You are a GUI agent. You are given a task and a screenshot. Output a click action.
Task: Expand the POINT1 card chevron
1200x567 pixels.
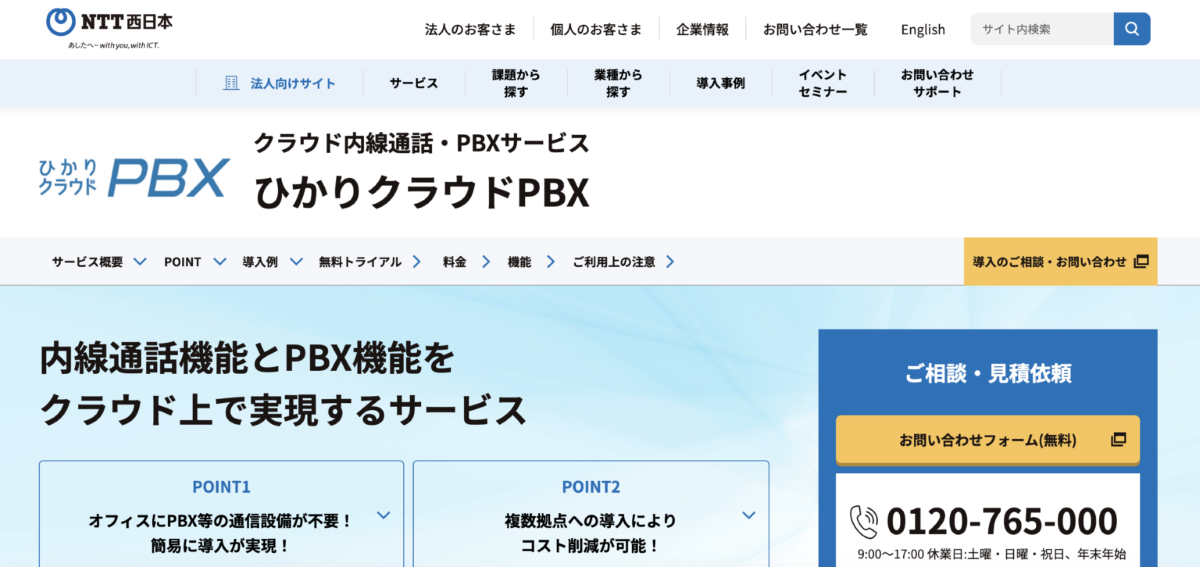pyautogui.click(x=383, y=516)
